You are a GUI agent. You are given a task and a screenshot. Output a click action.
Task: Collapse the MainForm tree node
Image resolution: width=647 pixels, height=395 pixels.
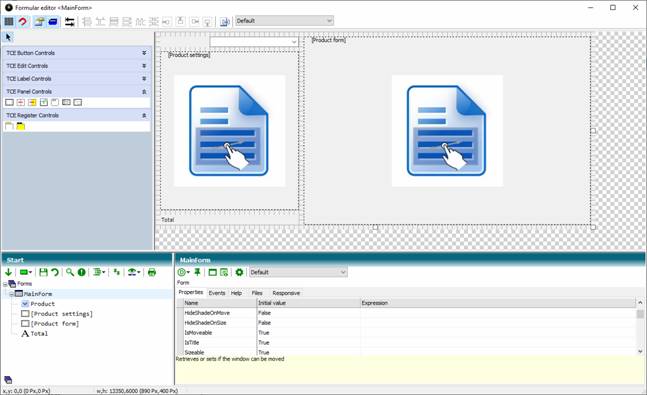click(12, 294)
